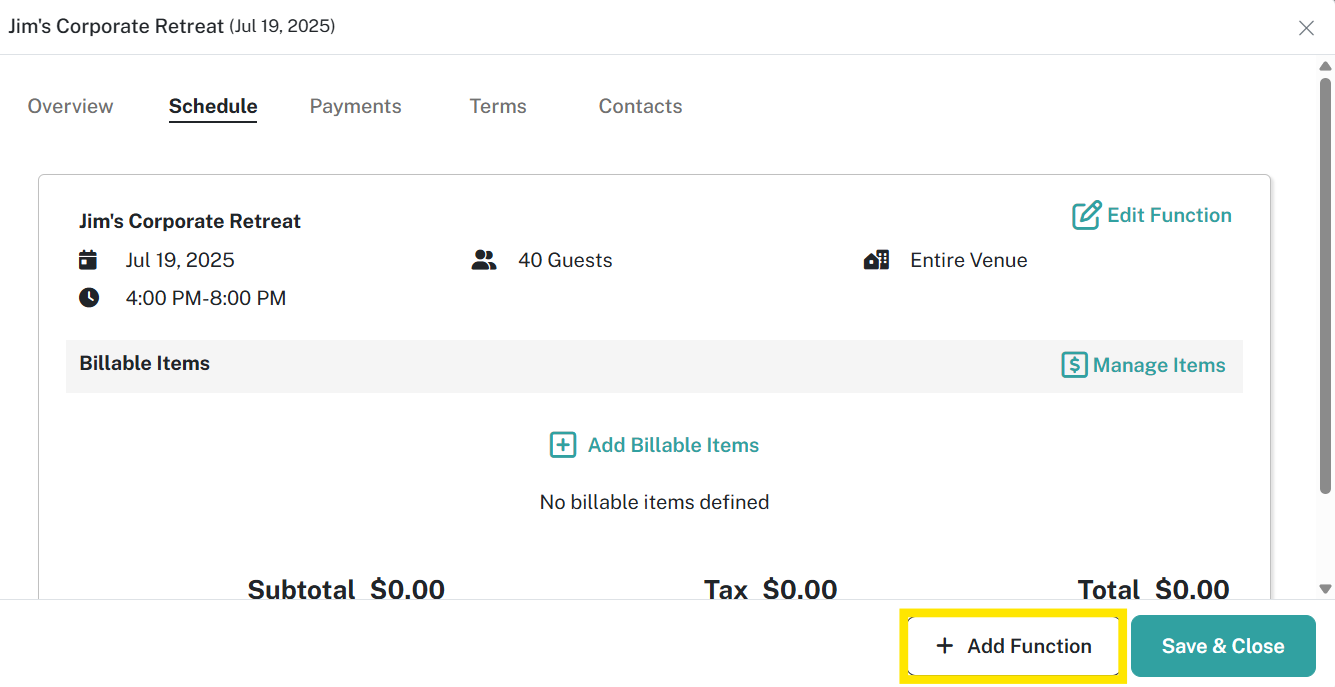Open the Manage Items link

pyautogui.click(x=1143, y=365)
